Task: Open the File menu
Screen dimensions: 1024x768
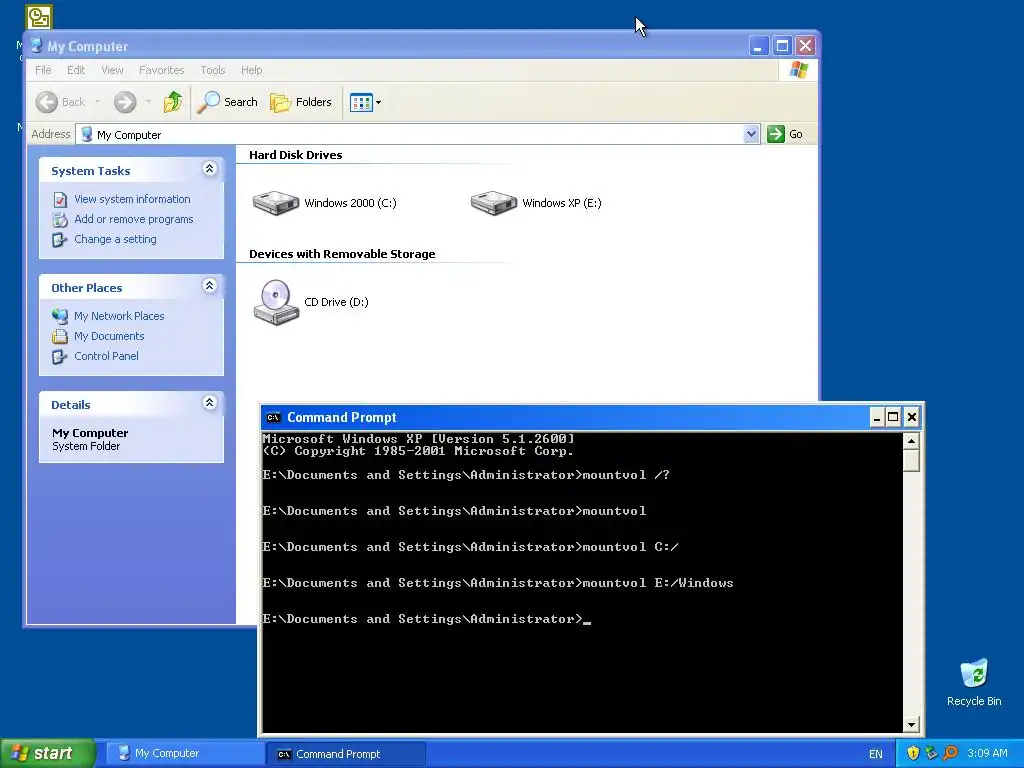Action: point(43,70)
